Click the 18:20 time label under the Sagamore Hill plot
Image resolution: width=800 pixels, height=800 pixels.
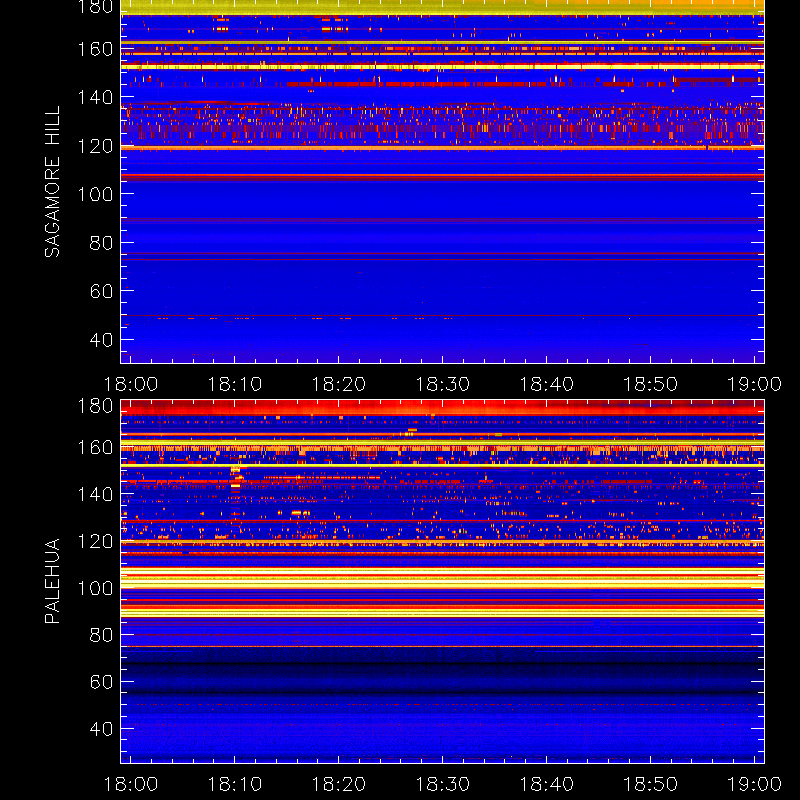click(339, 384)
